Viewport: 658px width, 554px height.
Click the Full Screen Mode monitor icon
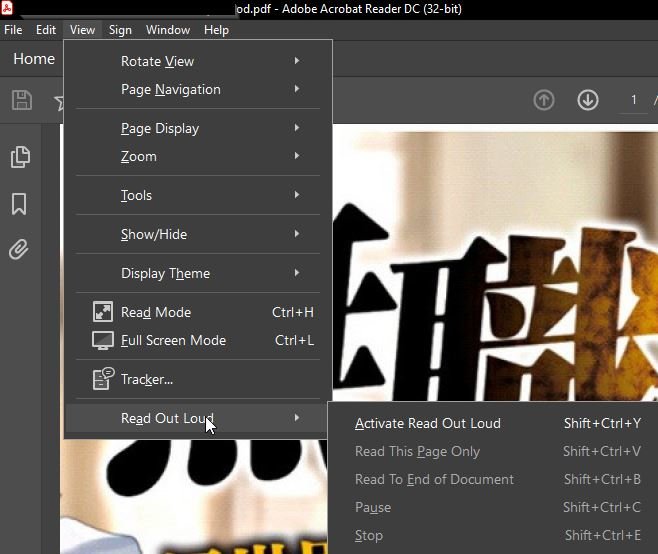102,340
